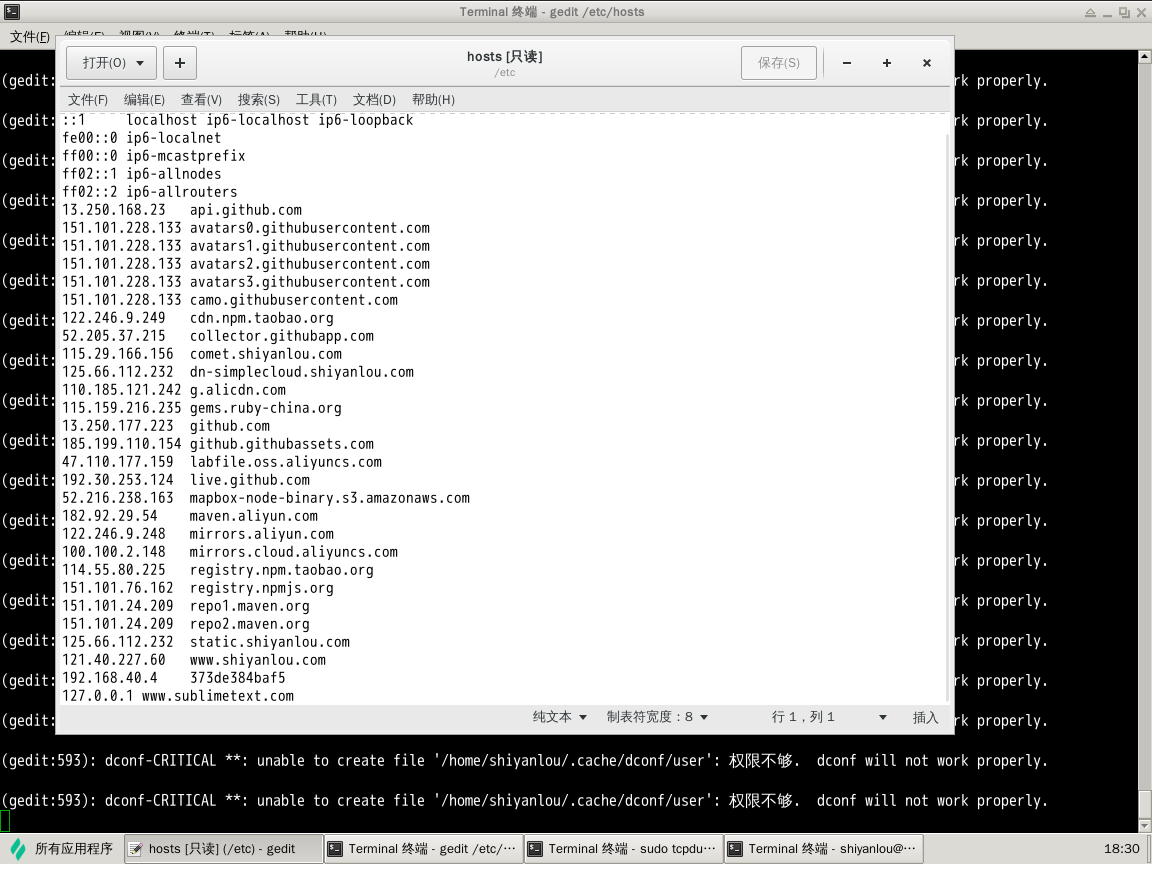Viewport: 1152px width, 896px height.
Task: Place cursor on the github.com hosts line
Action: click(230, 426)
